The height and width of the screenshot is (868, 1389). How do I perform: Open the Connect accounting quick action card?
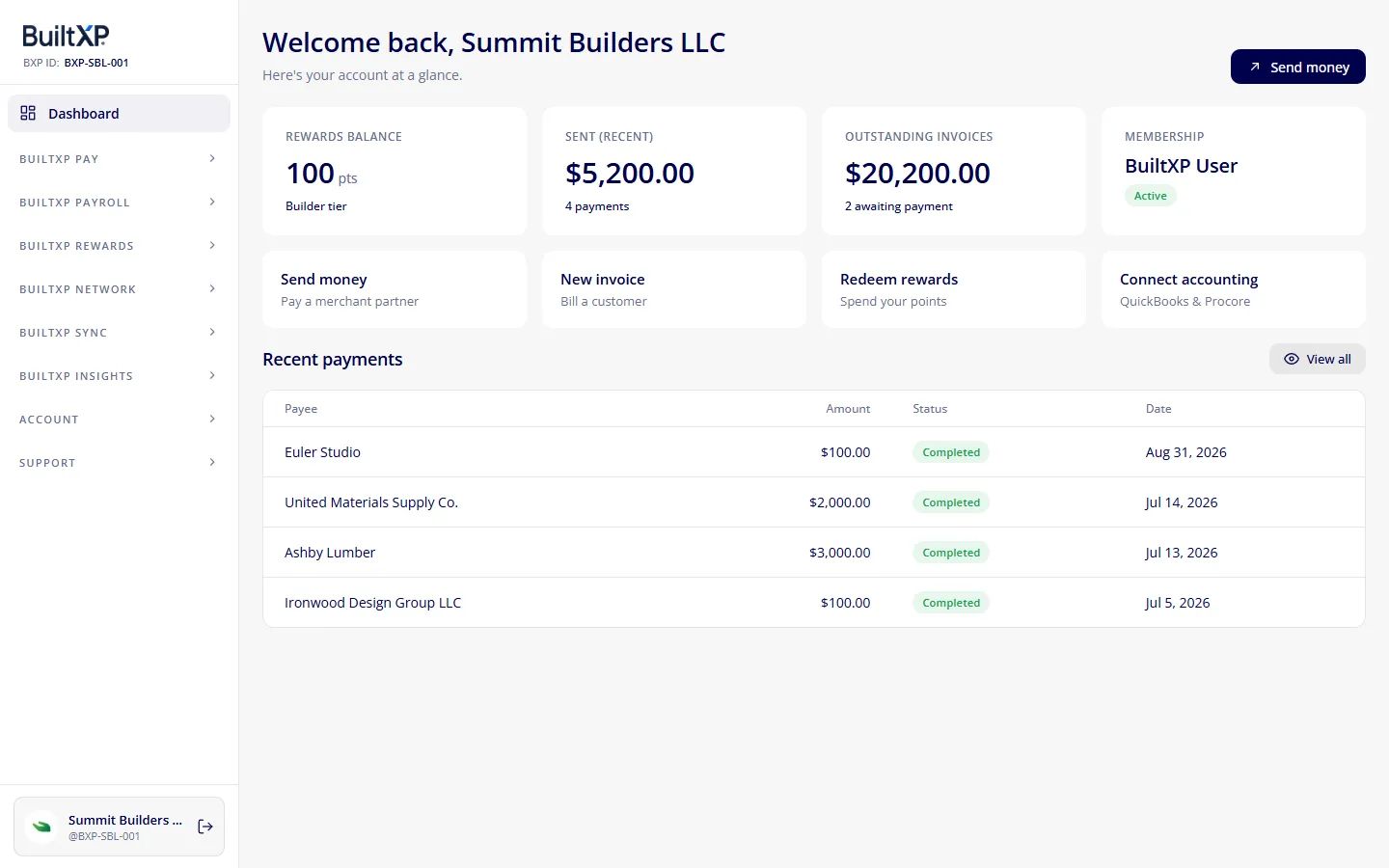[1234, 289]
